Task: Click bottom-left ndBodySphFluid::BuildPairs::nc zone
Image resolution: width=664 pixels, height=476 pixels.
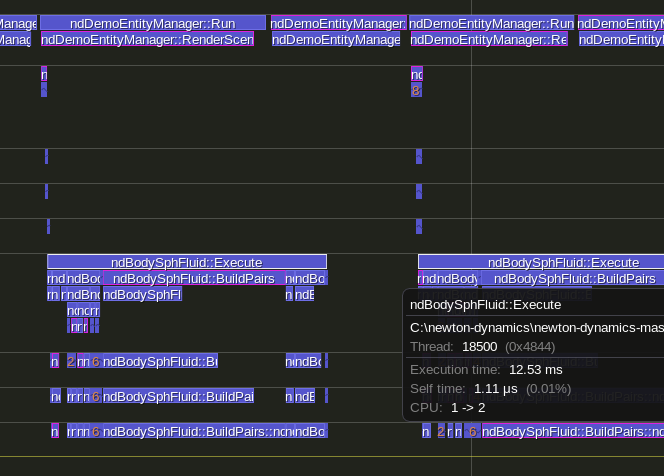Action: [x=192, y=432]
